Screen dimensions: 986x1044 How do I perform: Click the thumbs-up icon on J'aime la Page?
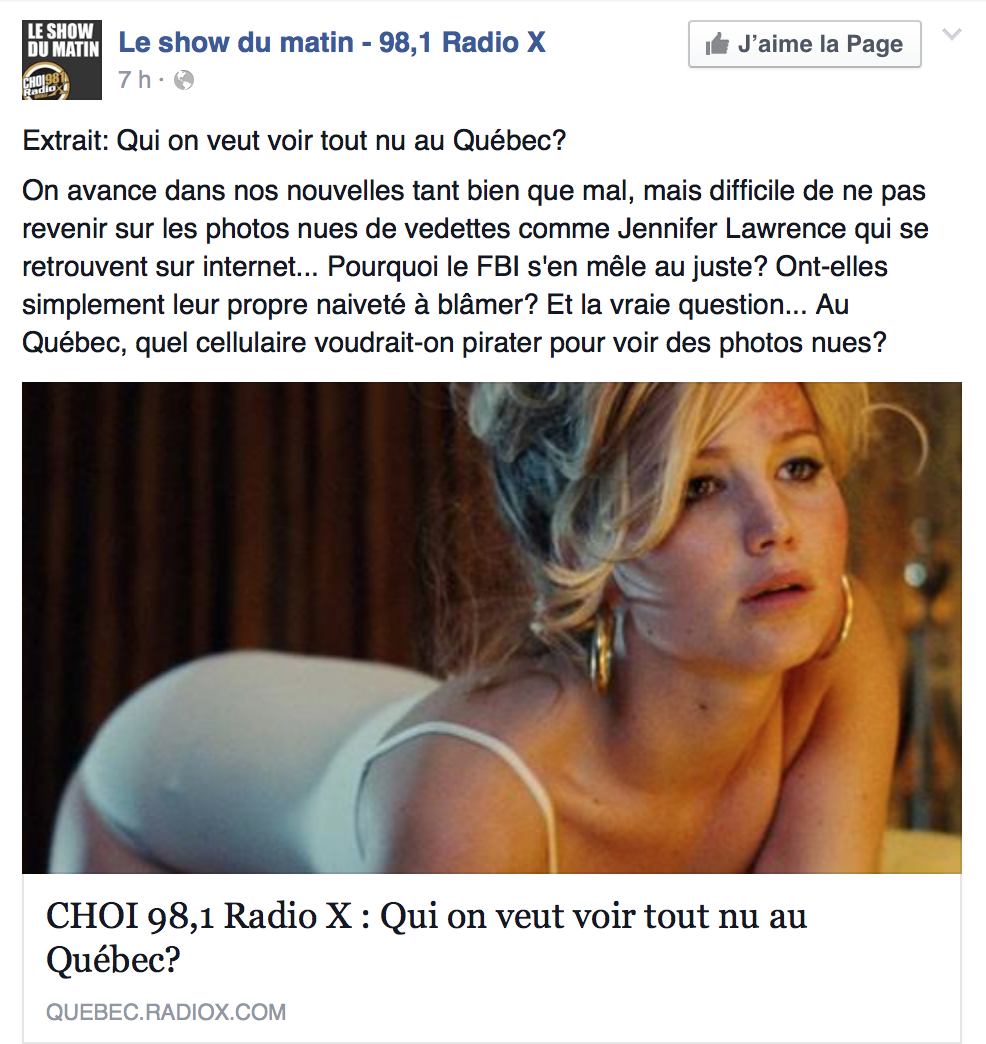[x=717, y=44]
